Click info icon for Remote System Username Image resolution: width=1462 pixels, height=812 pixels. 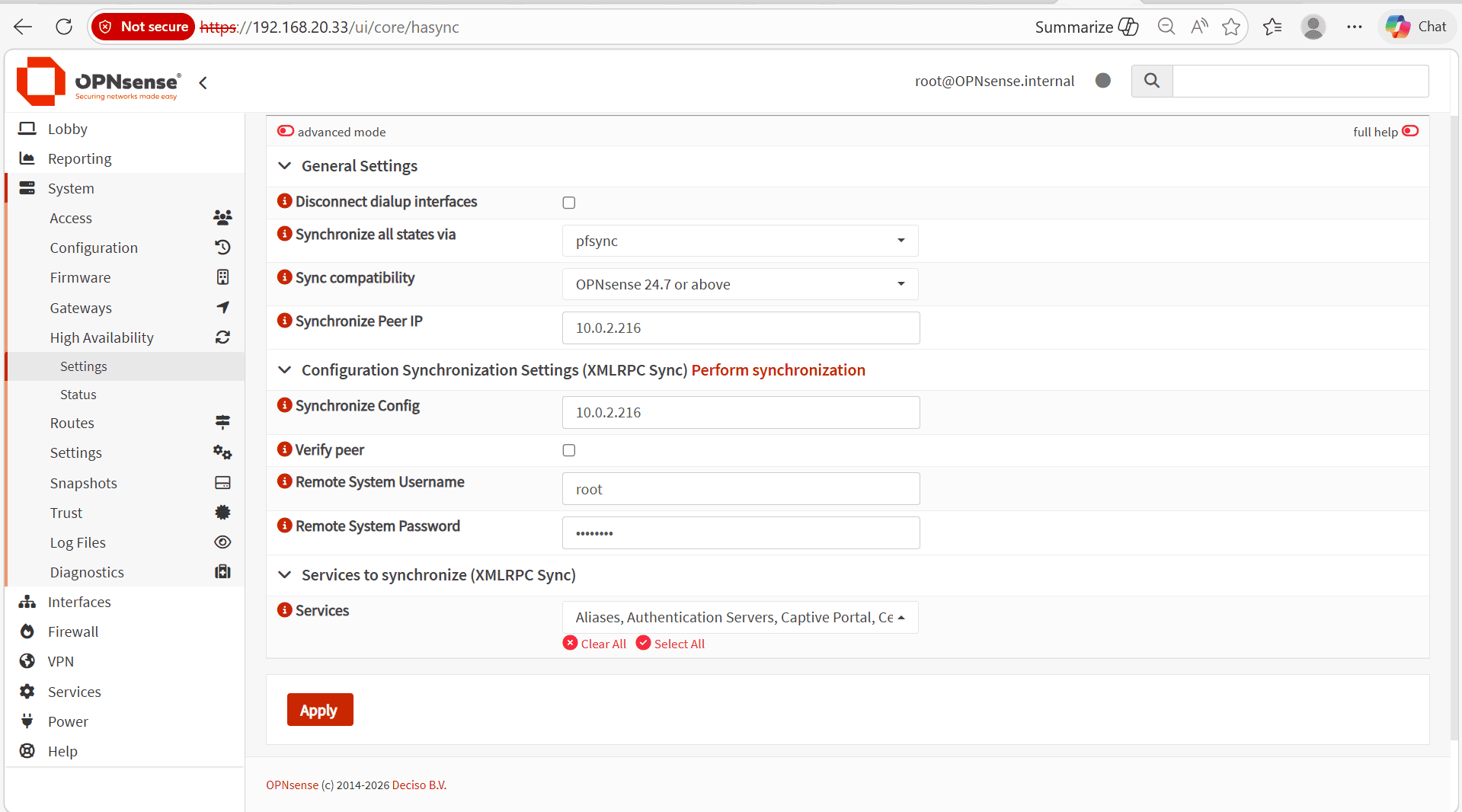(x=285, y=481)
